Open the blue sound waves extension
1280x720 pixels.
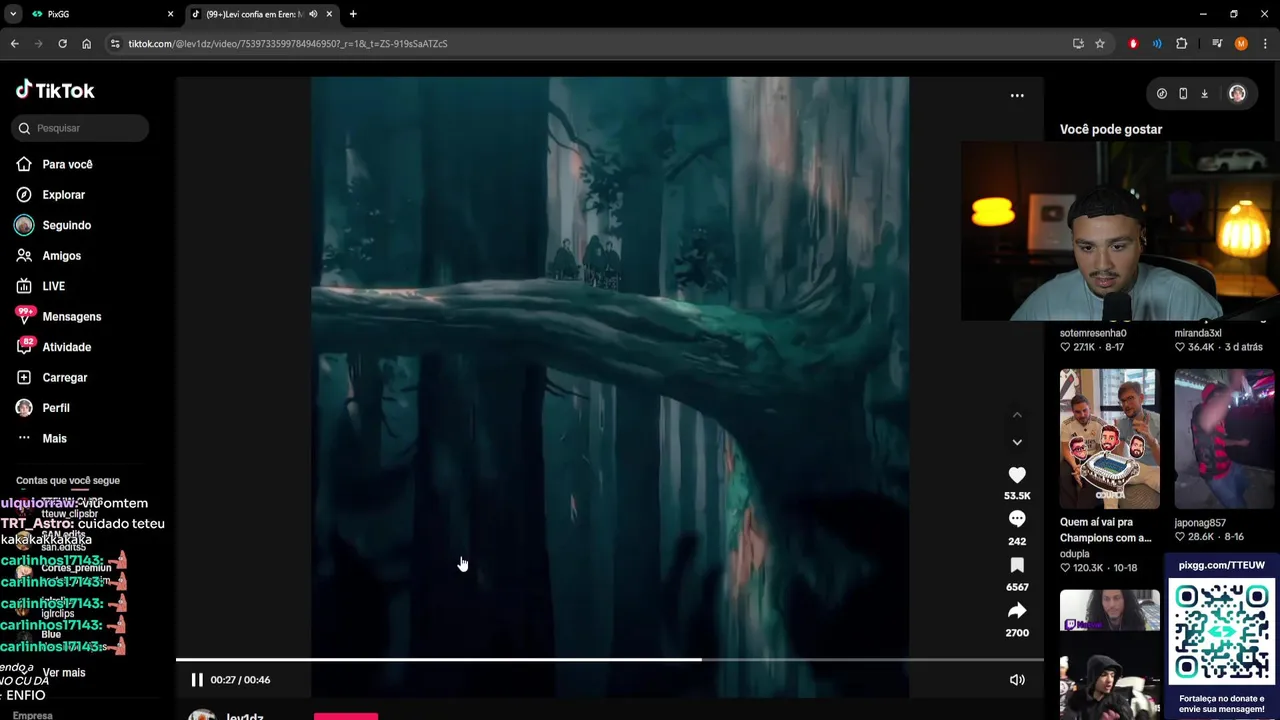tap(1157, 44)
